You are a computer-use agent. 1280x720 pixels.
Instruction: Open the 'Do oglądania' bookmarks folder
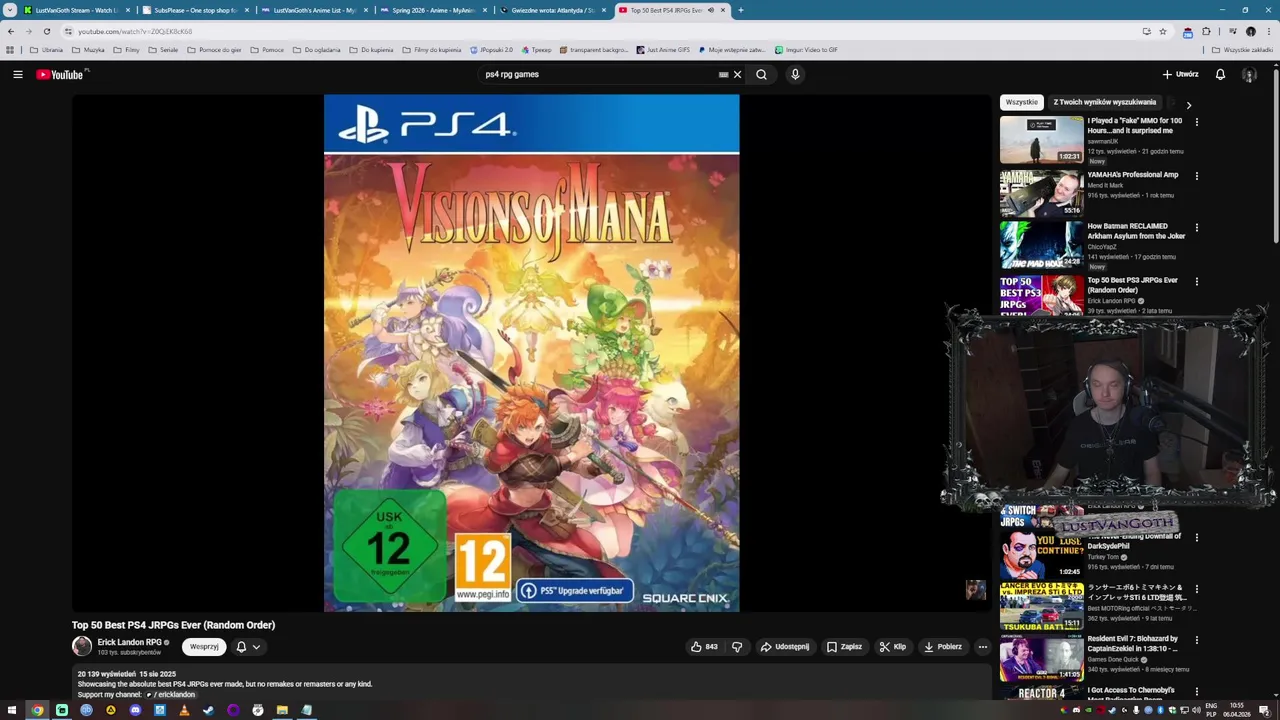316,50
